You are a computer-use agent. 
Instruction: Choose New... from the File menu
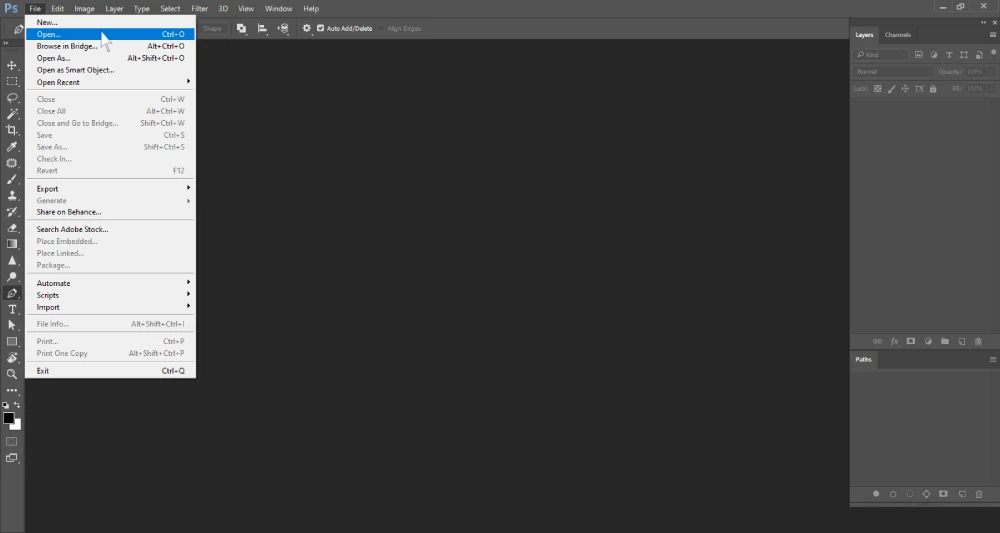(x=110, y=22)
